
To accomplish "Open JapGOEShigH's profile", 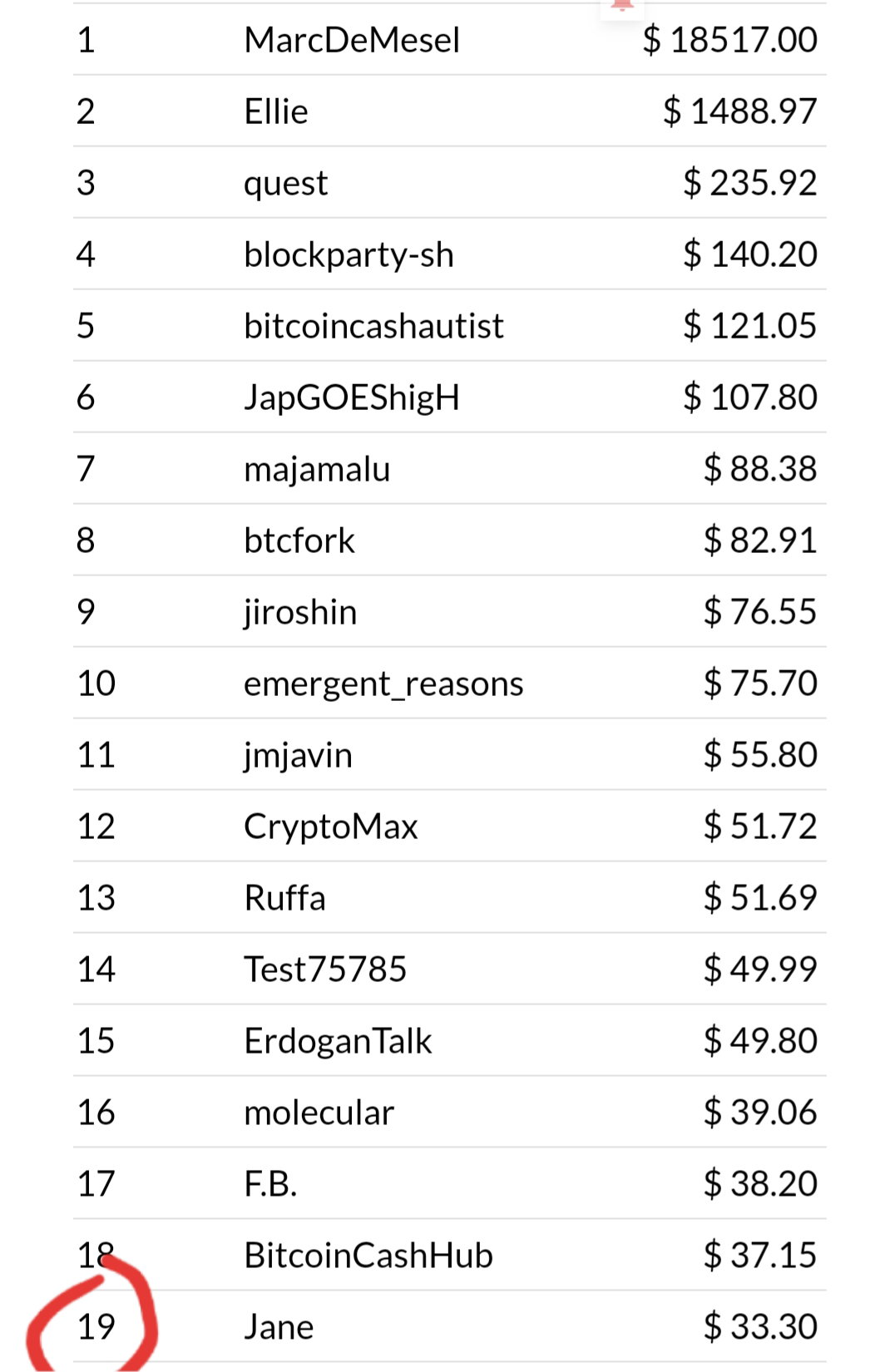I will [x=352, y=398].
